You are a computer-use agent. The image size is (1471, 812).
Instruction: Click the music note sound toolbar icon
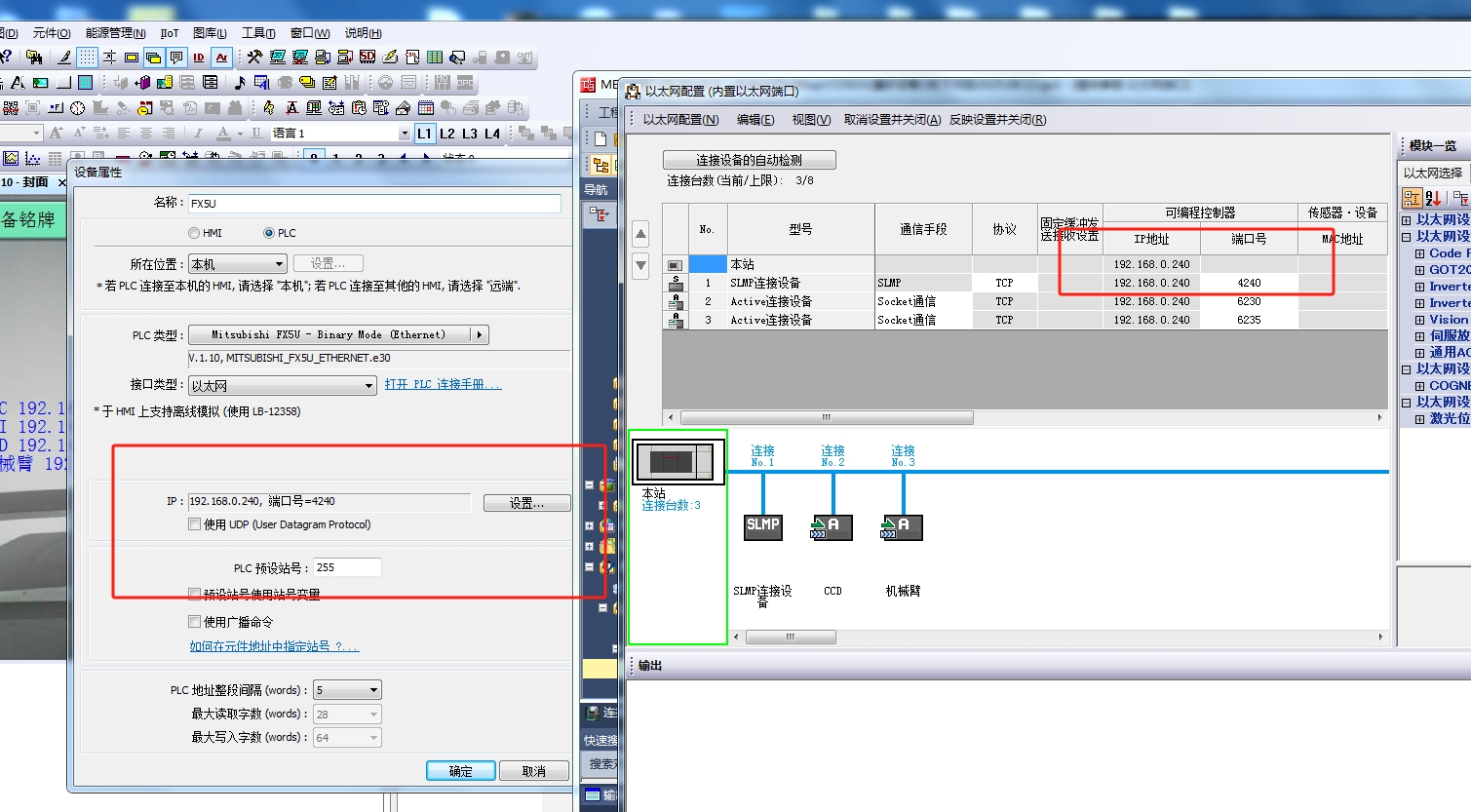click(239, 83)
